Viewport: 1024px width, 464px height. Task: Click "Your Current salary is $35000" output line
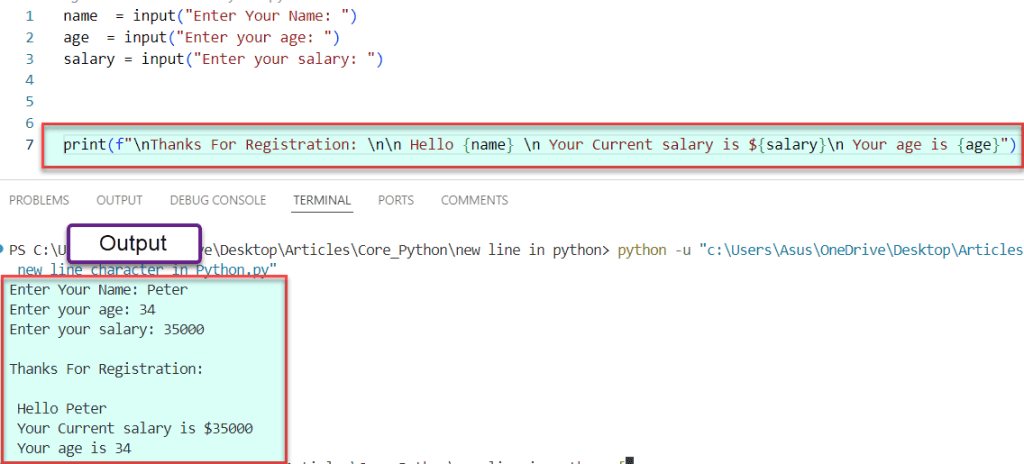point(135,428)
